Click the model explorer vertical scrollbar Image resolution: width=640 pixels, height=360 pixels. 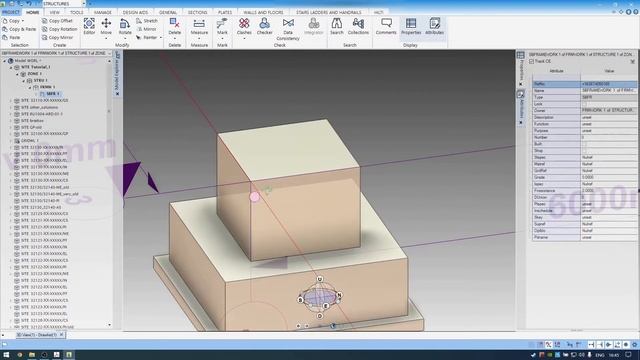tap(109, 192)
